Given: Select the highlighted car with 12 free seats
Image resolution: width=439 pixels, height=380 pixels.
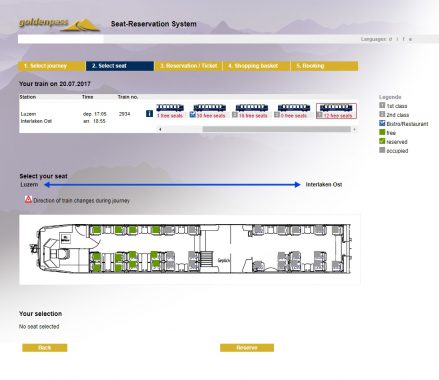Looking at the screenshot, I should 336,111.
